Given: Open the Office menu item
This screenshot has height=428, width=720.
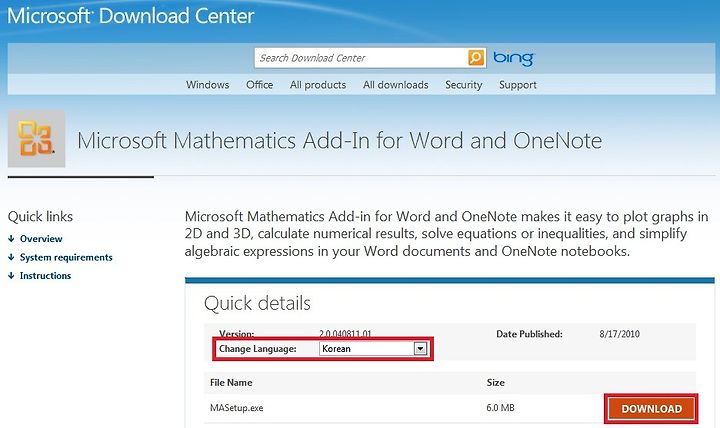Looking at the screenshot, I should [259, 85].
